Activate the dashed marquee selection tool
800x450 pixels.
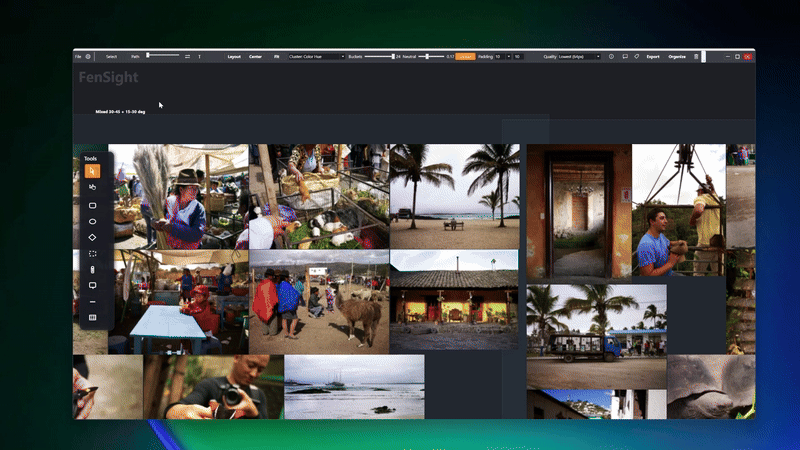pos(92,253)
